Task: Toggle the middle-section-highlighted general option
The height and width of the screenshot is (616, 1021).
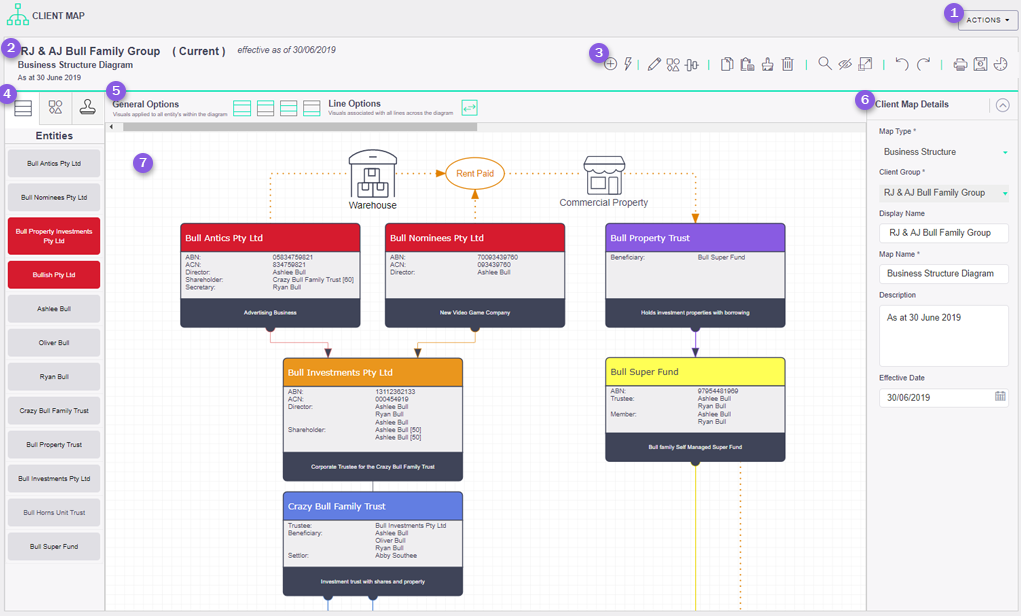Action: [288, 108]
